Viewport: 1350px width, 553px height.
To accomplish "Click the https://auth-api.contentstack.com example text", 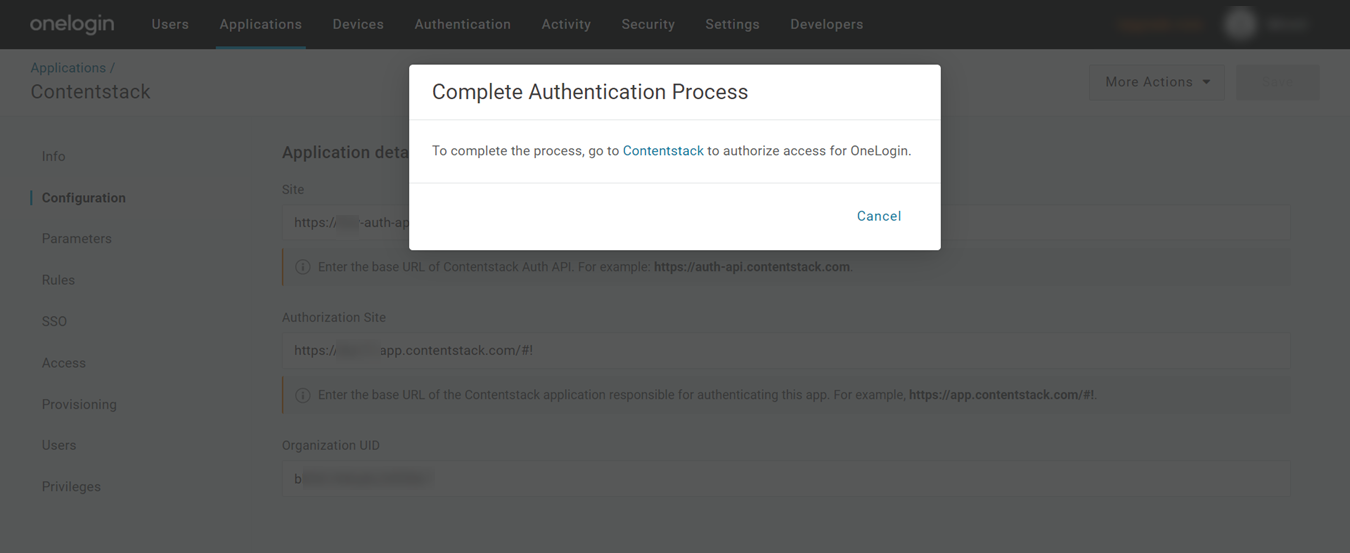I will point(752,267).
